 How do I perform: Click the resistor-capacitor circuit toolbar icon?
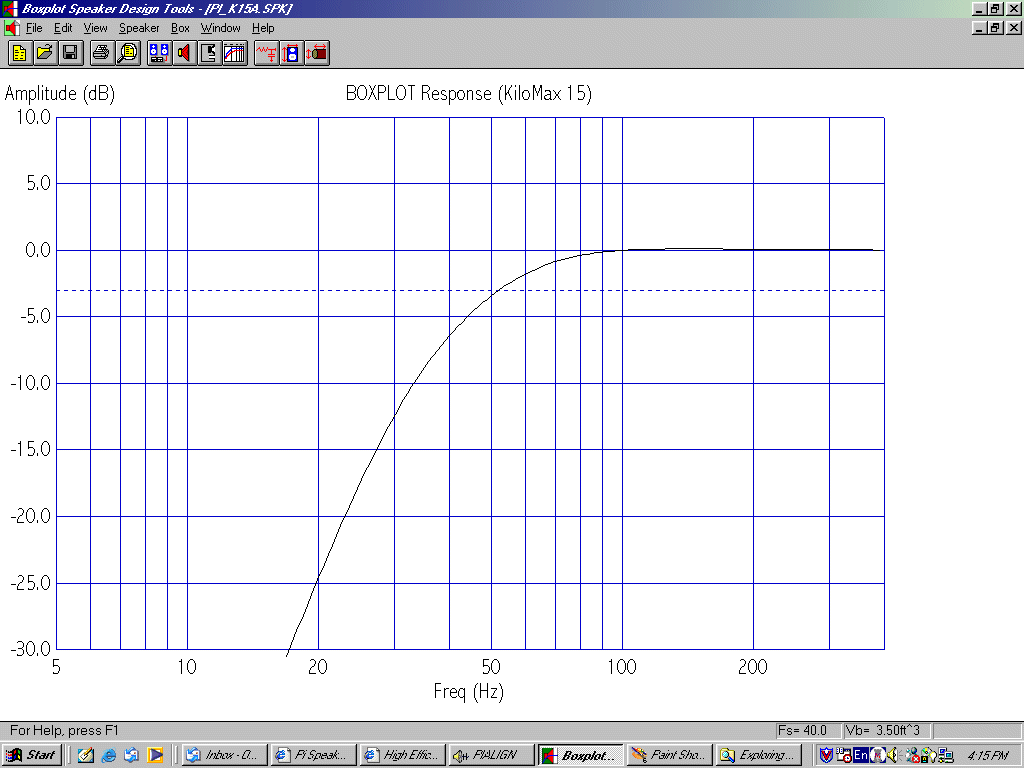(266, 53)
